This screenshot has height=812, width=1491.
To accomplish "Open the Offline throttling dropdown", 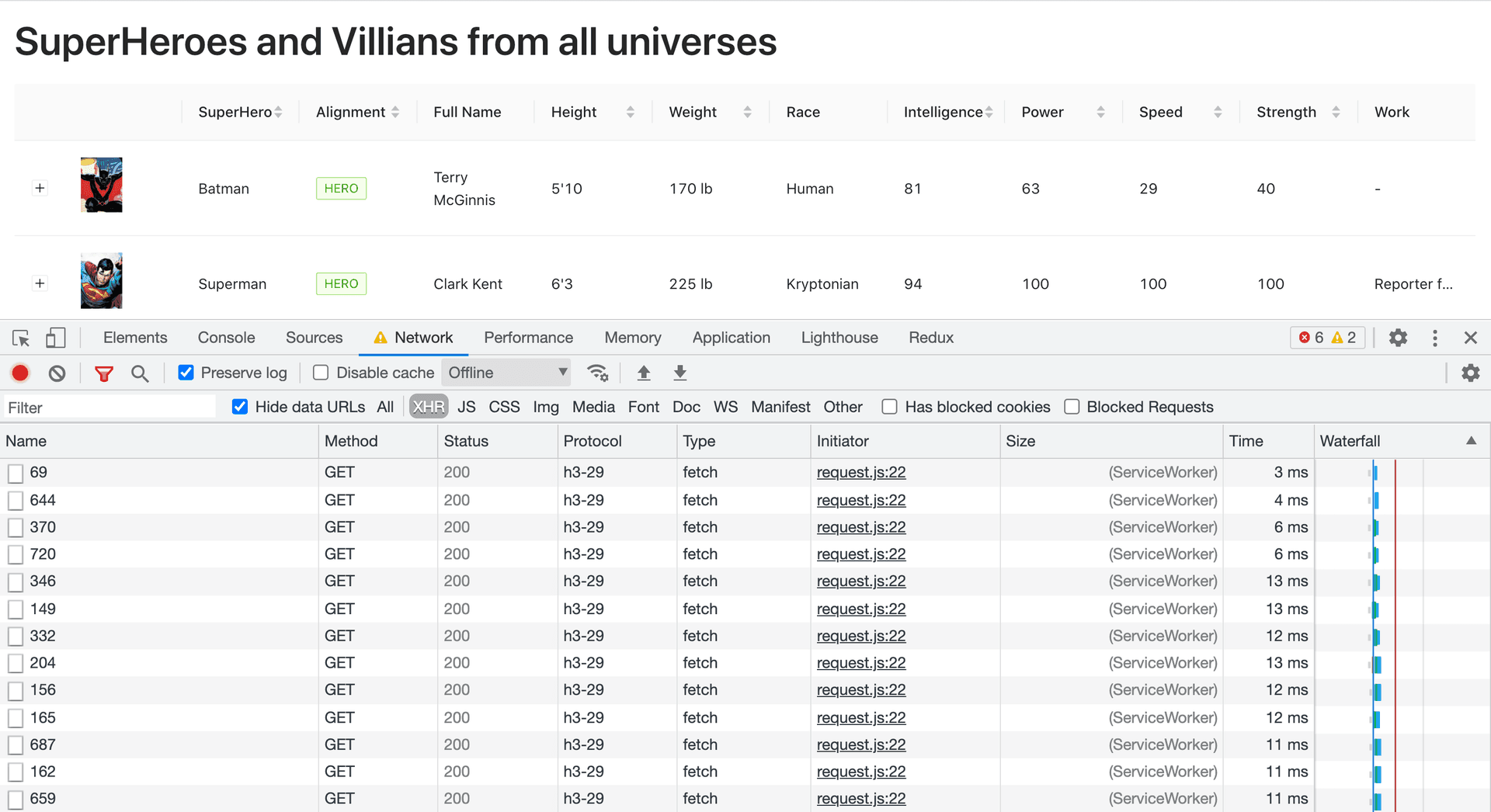I will pyautogui.click(x=506, y=373).
